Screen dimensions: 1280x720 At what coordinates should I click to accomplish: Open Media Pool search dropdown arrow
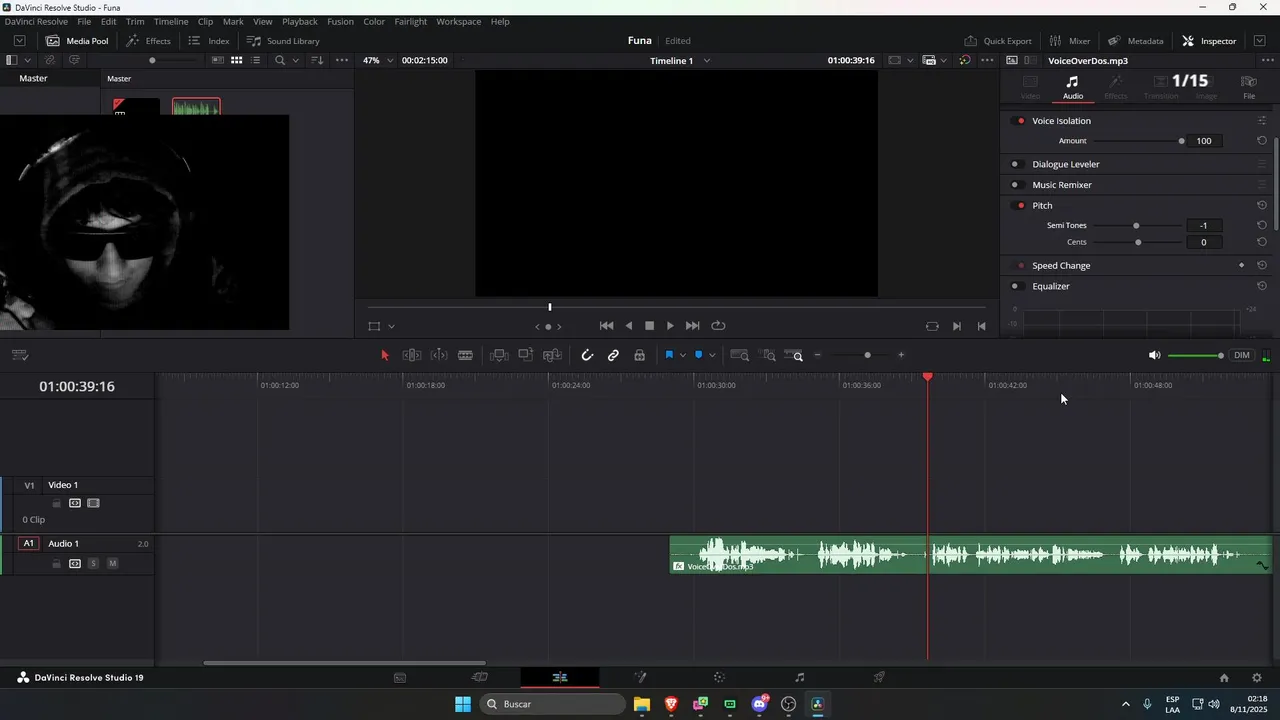pyautogui.click(x=295, y=61)
